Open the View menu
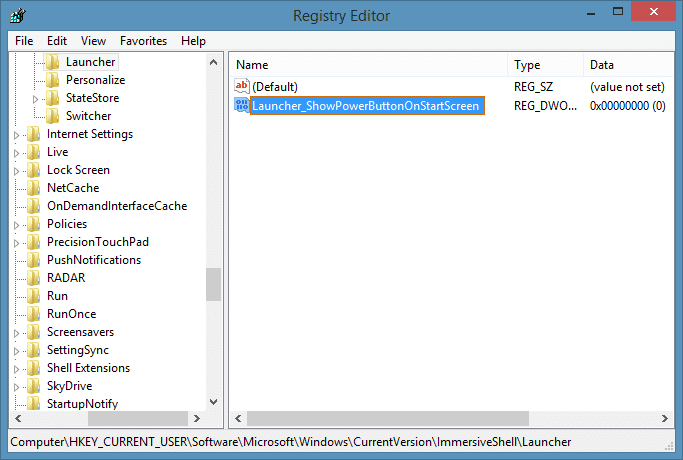This screenshot has height=460, width=683. pyautogui.click(x=93, y=41)
